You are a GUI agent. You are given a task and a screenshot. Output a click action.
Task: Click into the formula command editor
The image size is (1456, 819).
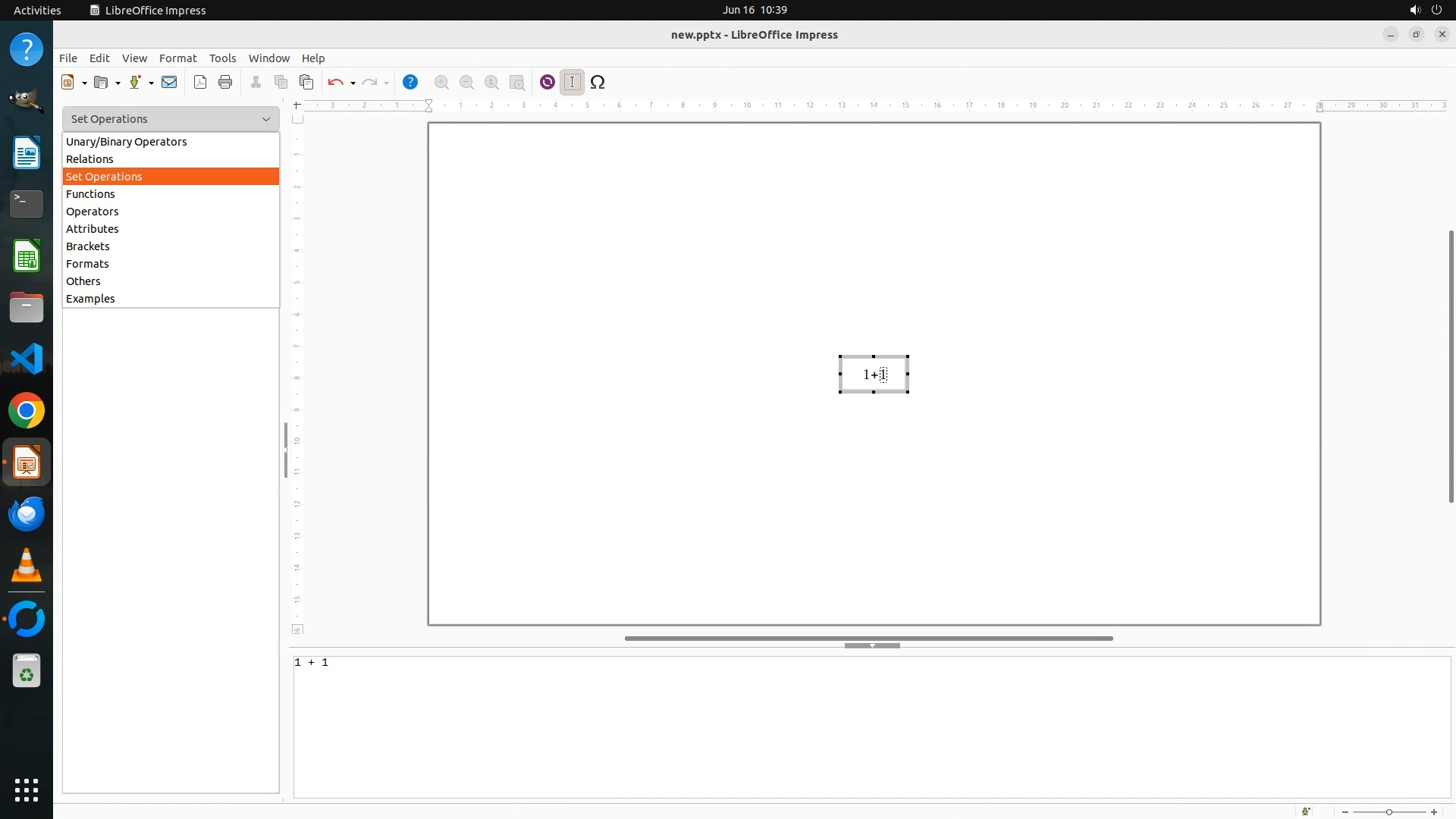point(872,726)
